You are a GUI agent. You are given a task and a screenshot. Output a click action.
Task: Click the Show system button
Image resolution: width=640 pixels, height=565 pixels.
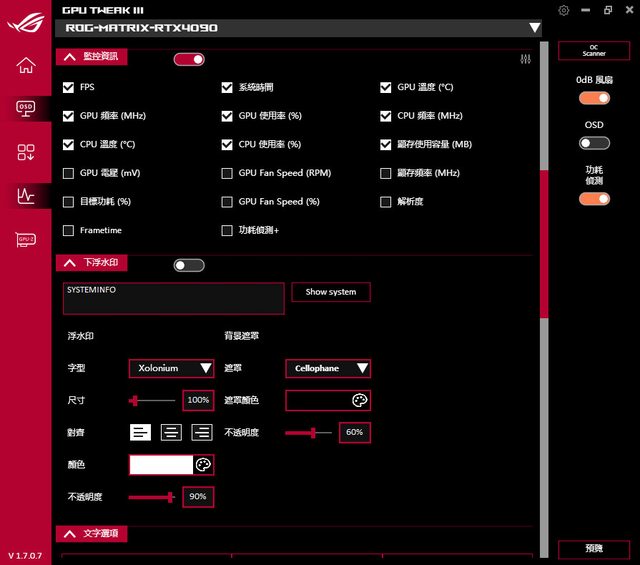pos(330,292)
